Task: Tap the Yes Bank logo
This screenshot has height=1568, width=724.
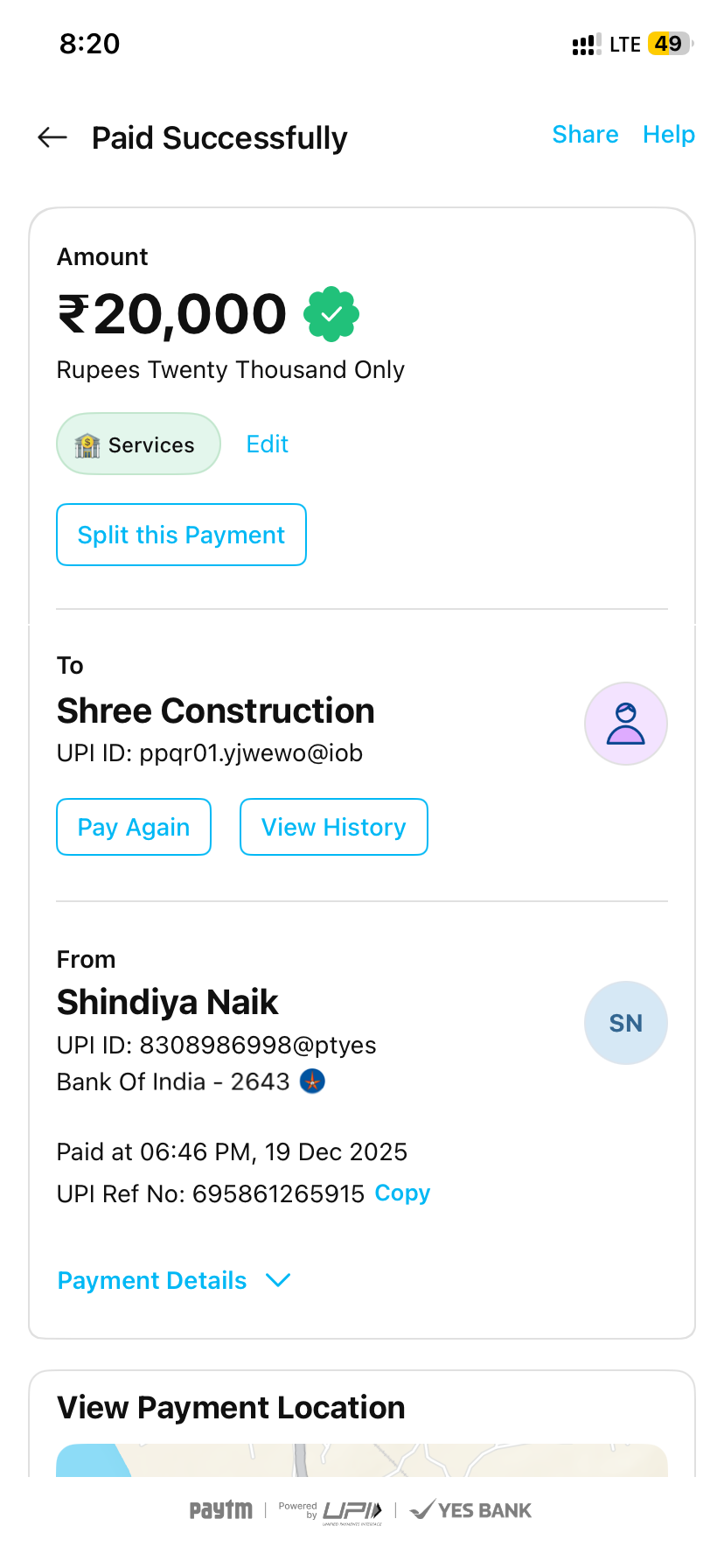Action: pos(471,1510)
